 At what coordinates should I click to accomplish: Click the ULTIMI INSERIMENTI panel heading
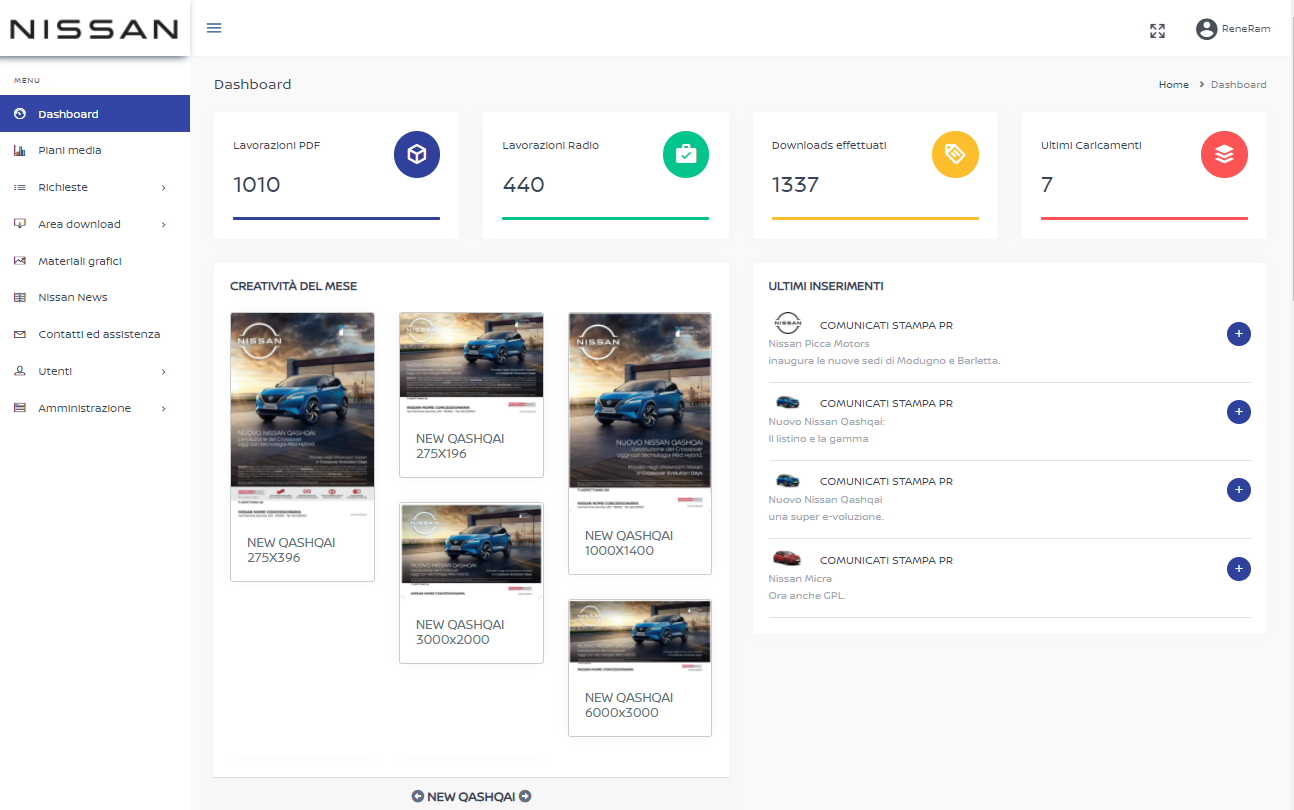tap(826, 286)
